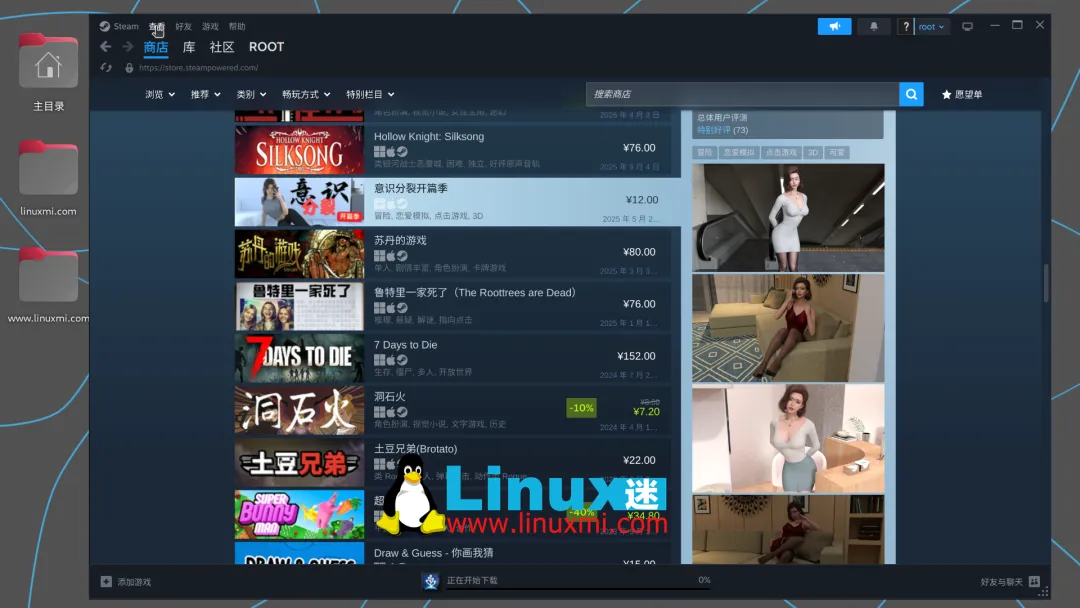Click the 3D tag
Image resolution: width=1080 pixels, height=608 pixels.
coord(813,152)
